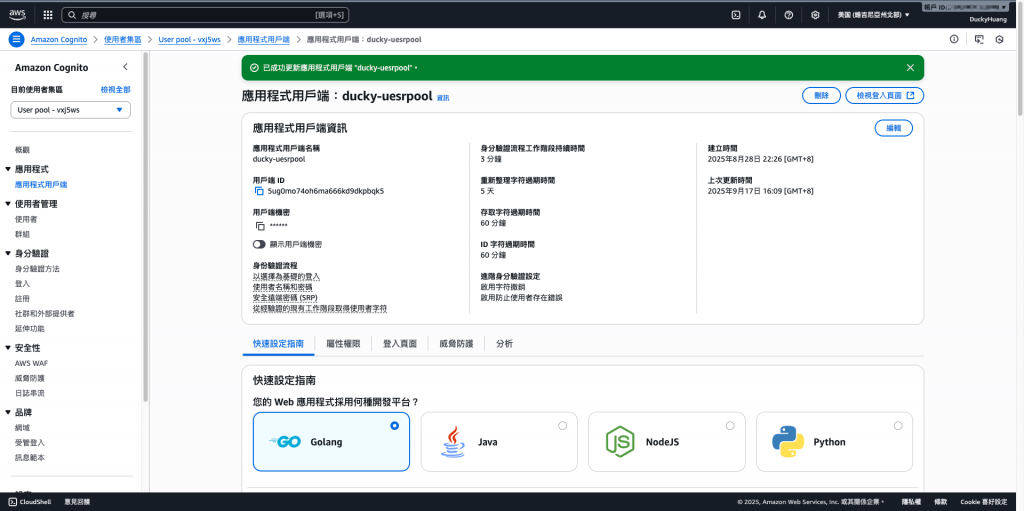Select the Java platform radio button
Image resolution: width=1024 pixels, height=511 pixels.
[x=562, y=425]
